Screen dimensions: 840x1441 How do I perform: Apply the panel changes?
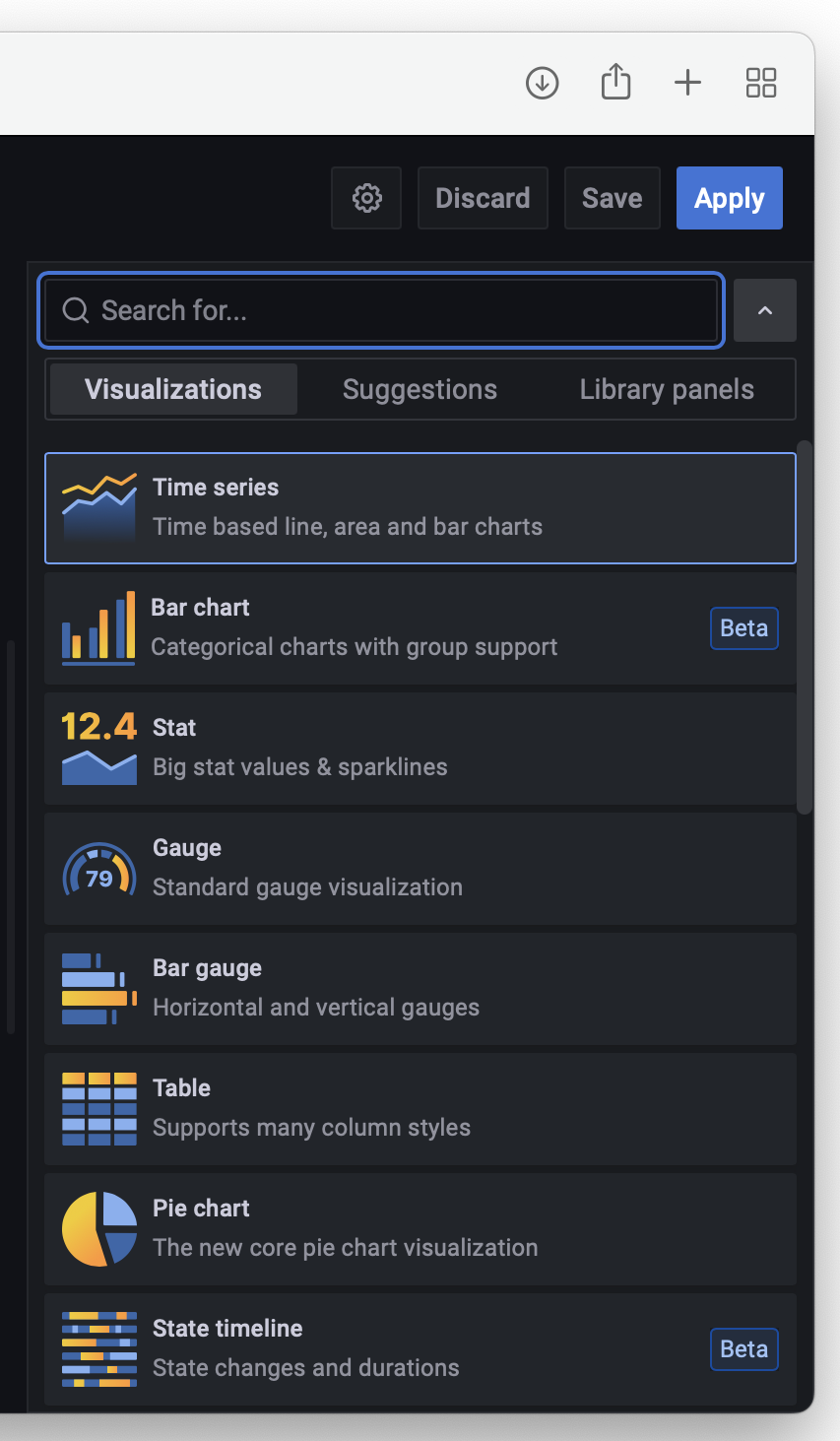click(x=730, y=198)
